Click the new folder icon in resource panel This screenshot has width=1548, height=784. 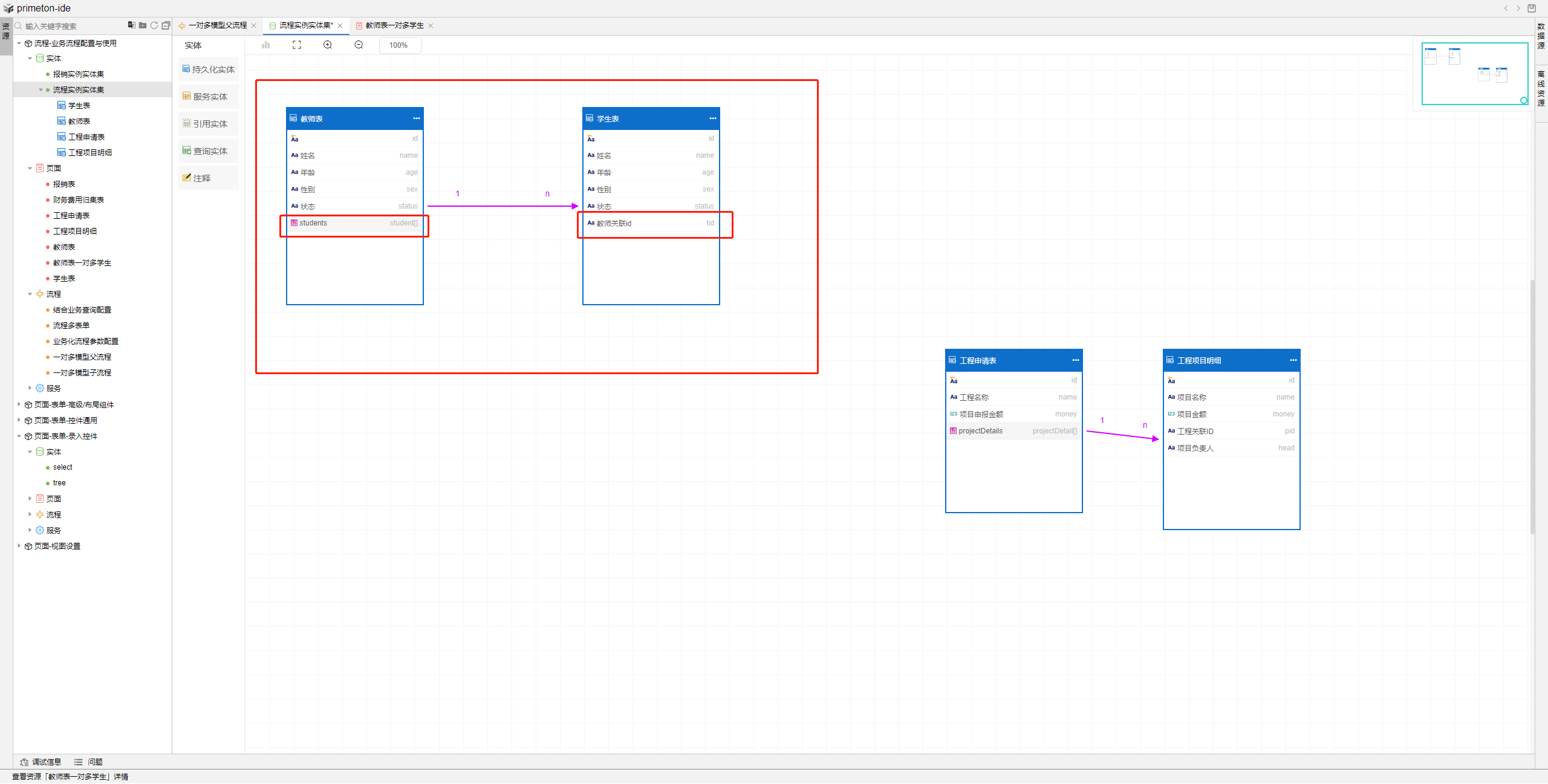point(143,25)
